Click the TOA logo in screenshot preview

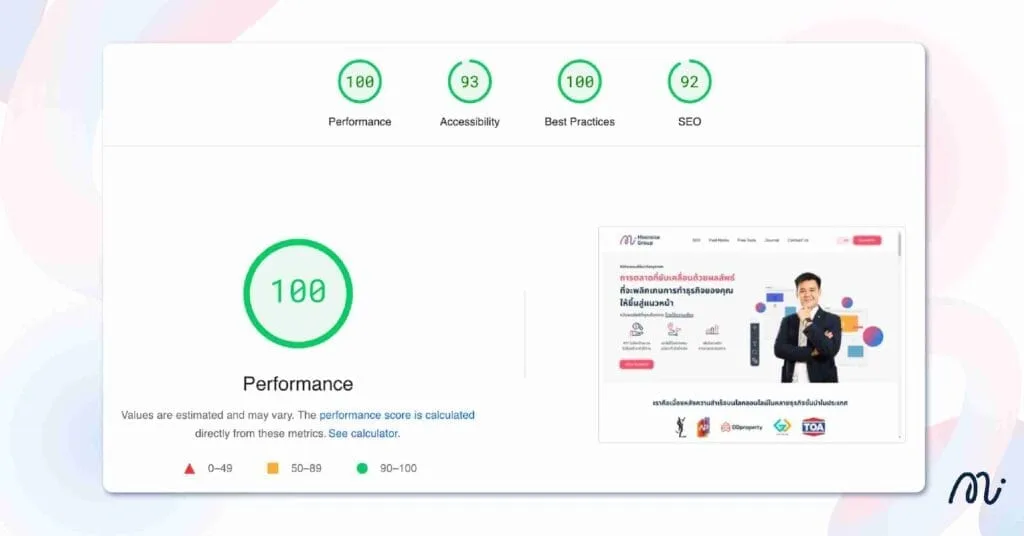813,427
